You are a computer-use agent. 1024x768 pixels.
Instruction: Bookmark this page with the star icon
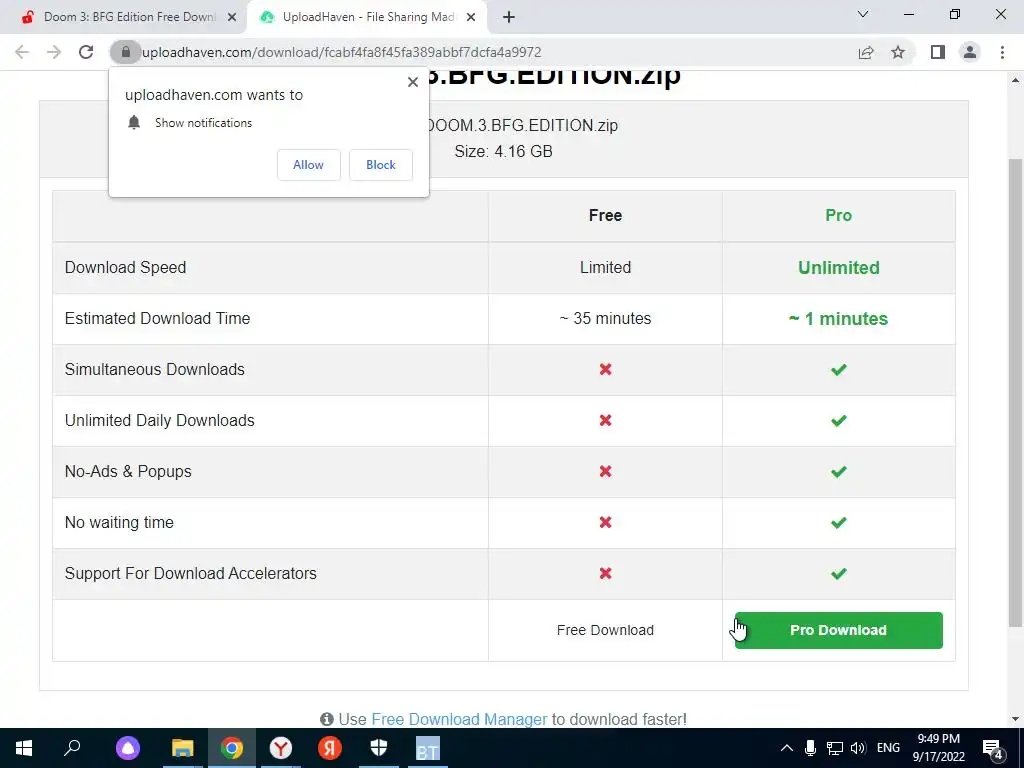point(898,52)
